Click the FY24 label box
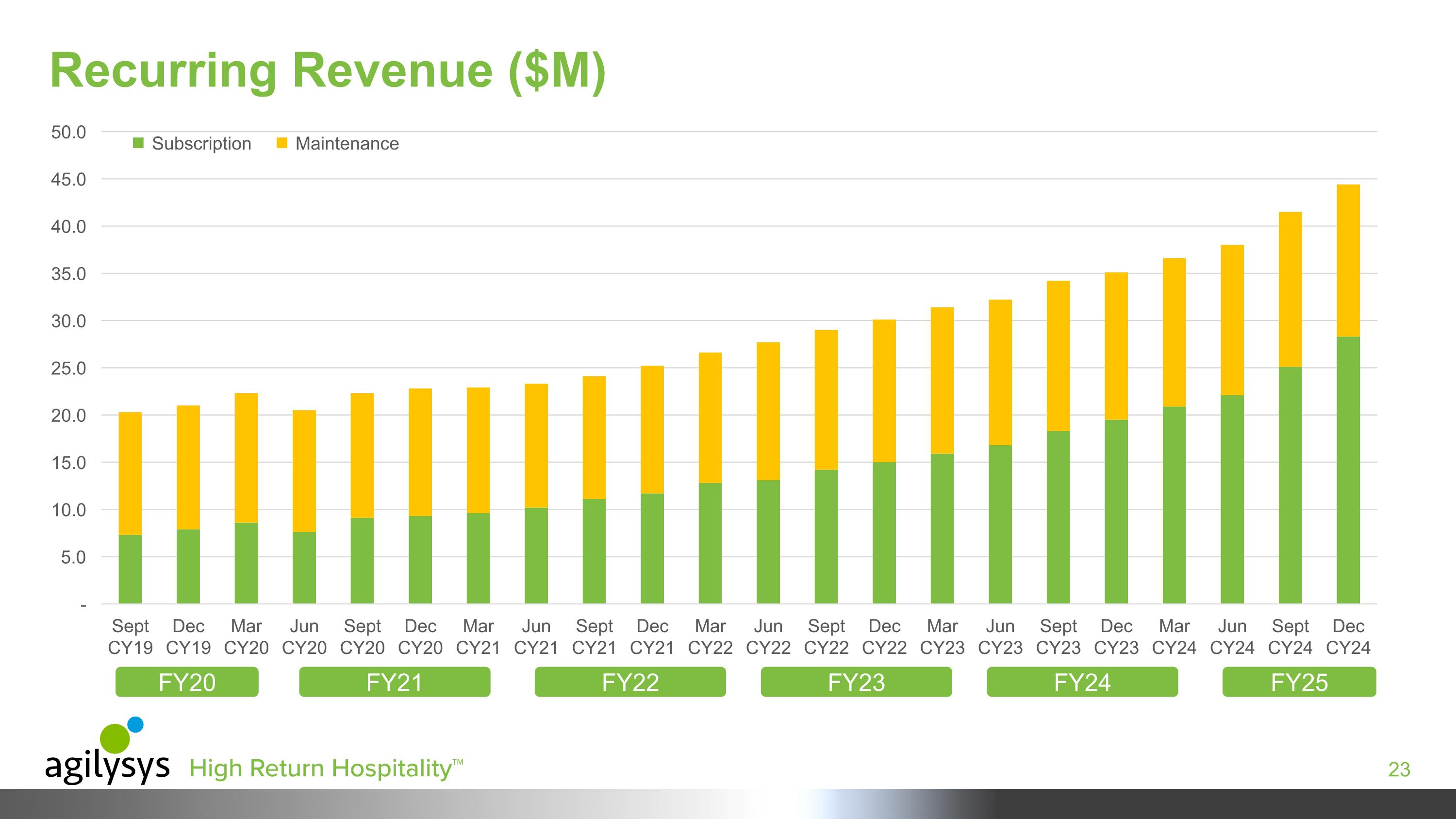 [1082, 682]
